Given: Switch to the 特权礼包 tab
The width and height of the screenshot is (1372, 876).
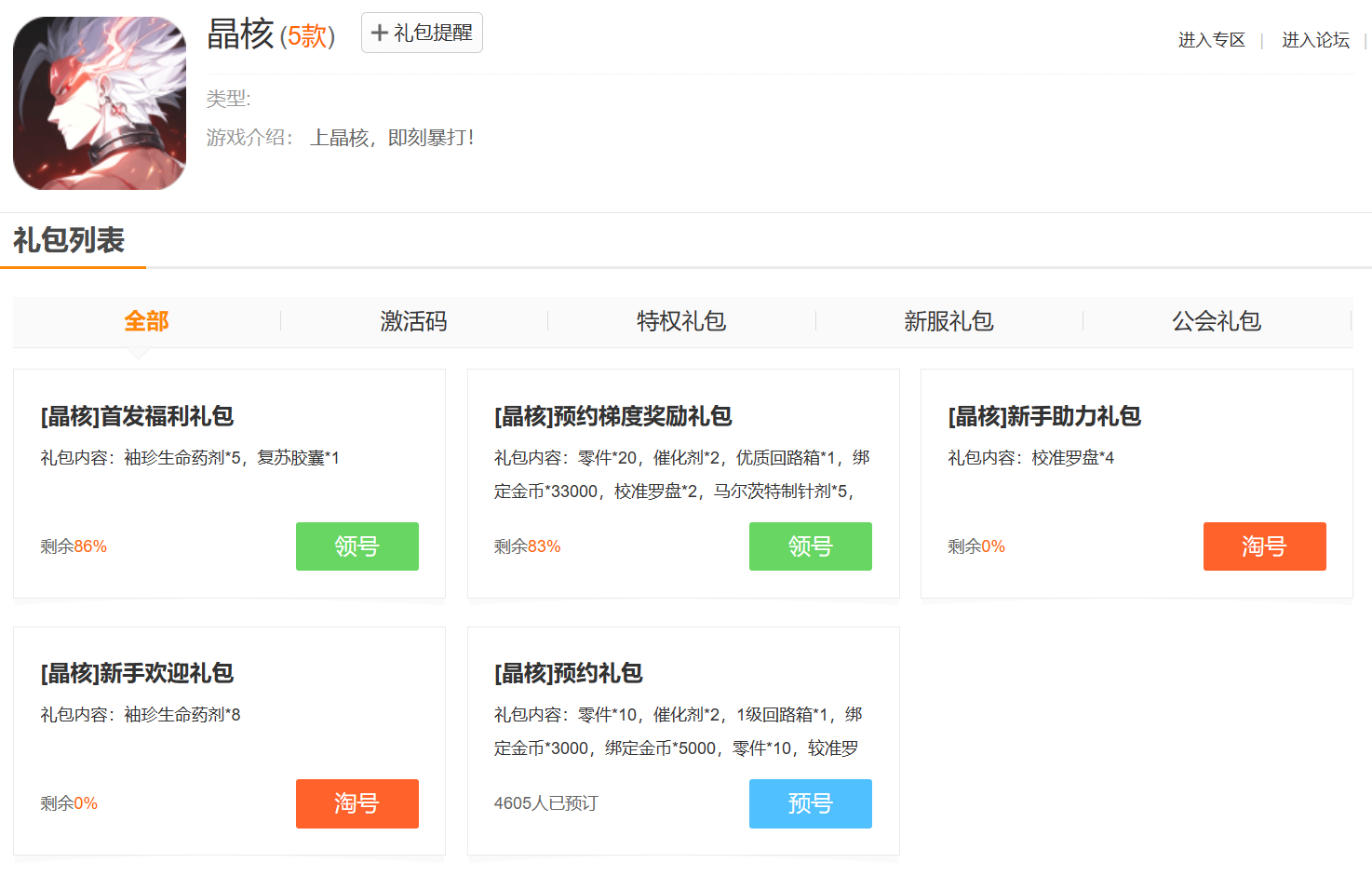Looking at the screenshot, I should [681, 321].
